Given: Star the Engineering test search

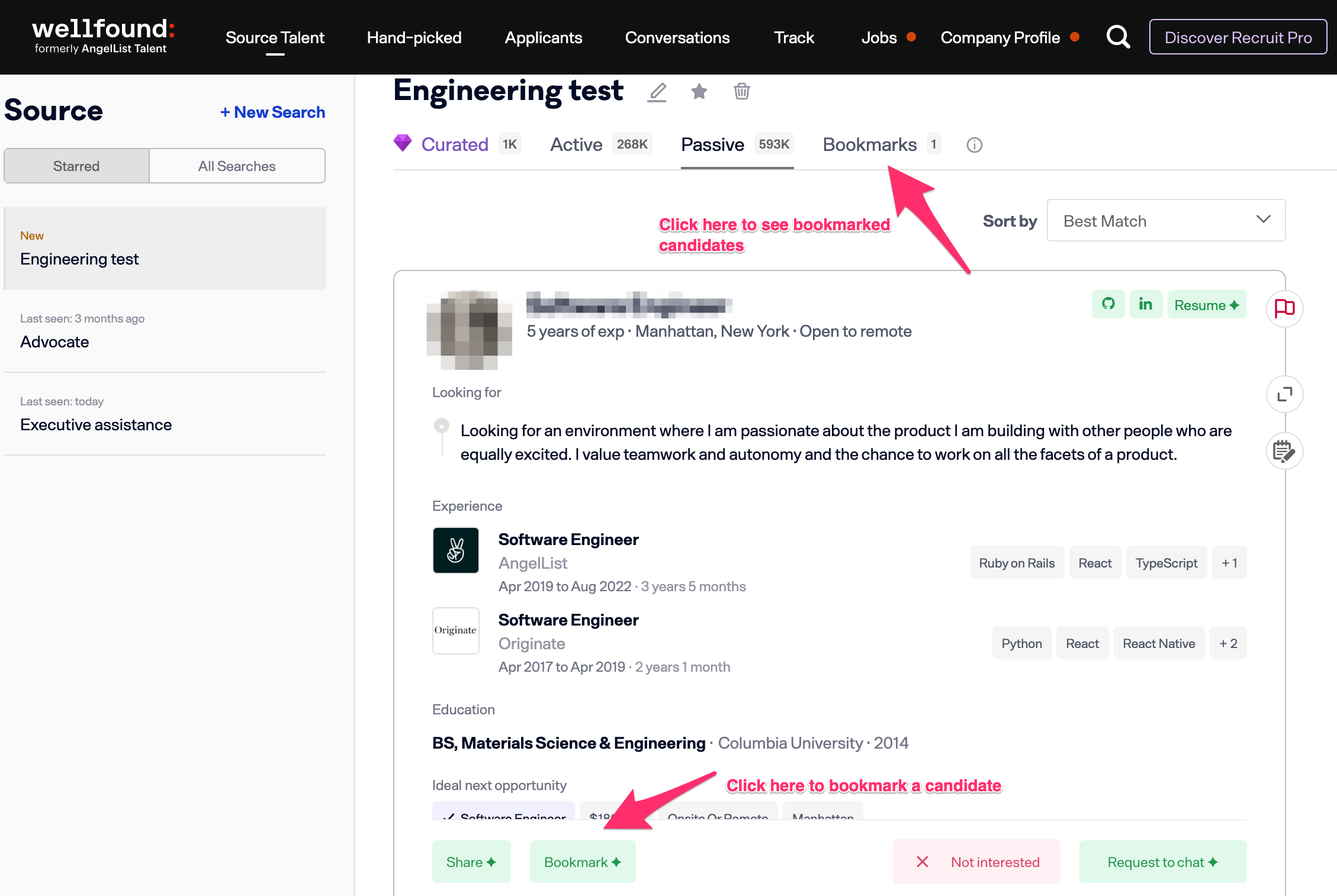Looking at the screenshot, I should (699, 91).
